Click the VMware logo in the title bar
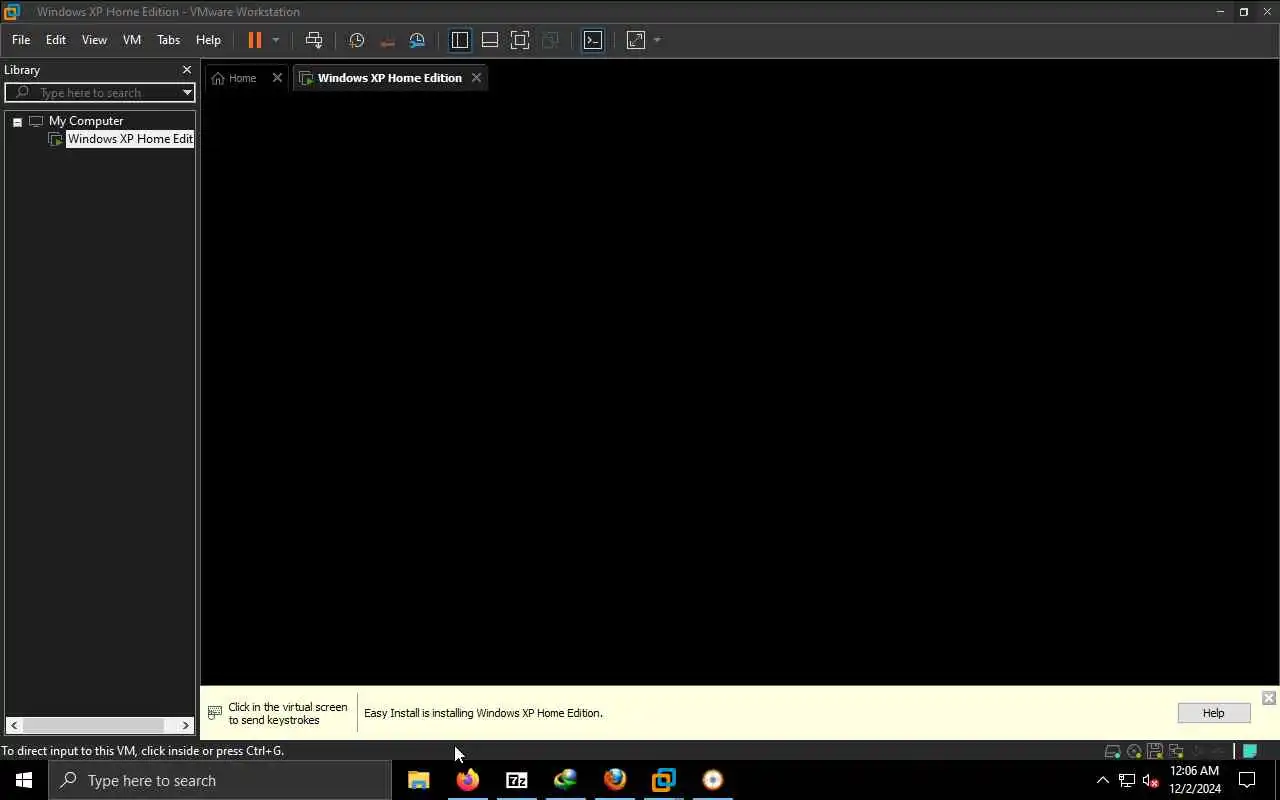The height and width of the screenshot is (800, 1280). tap(11, 11)
